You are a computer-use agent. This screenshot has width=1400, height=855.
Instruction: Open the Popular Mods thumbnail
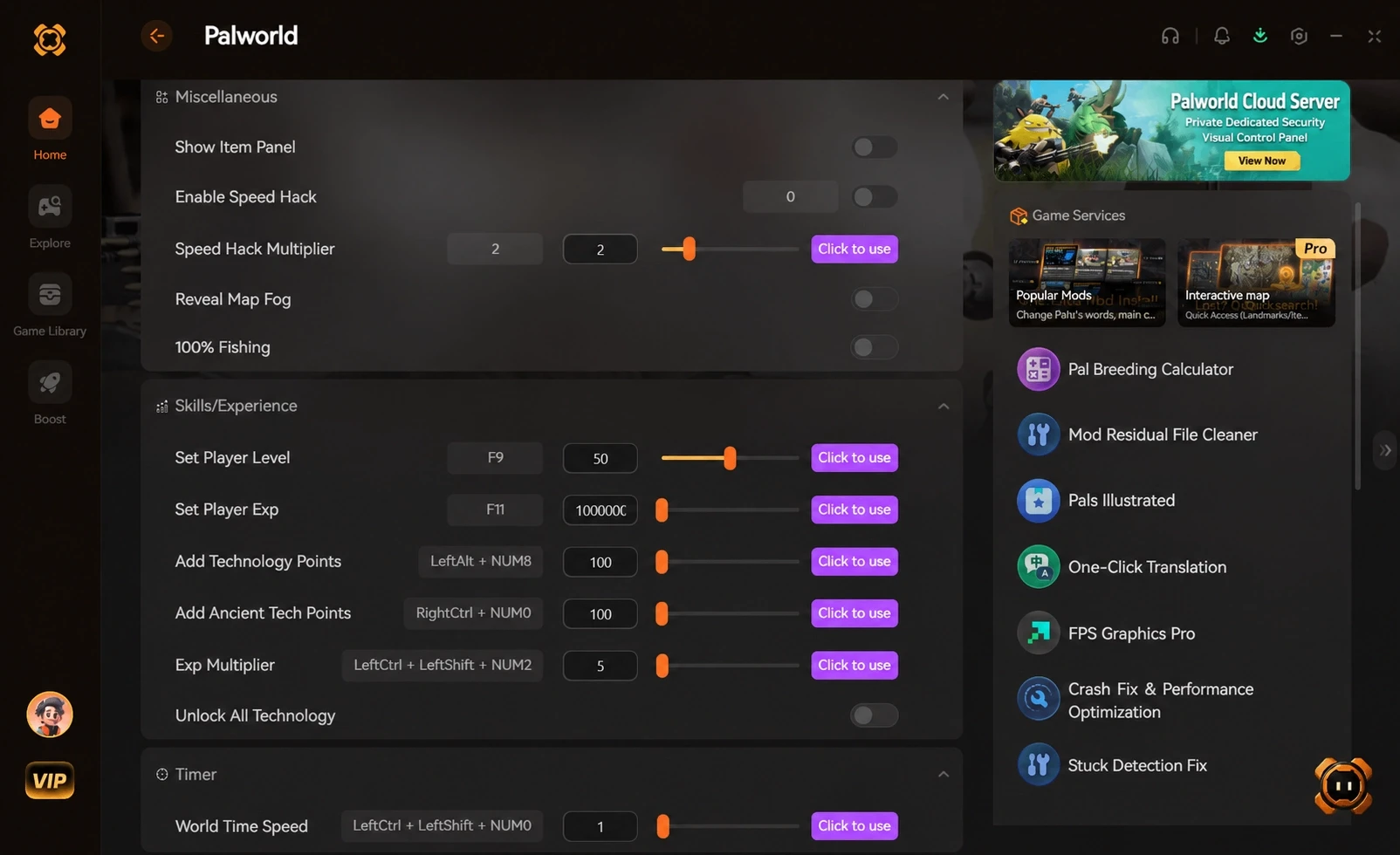pos(1088,283)
